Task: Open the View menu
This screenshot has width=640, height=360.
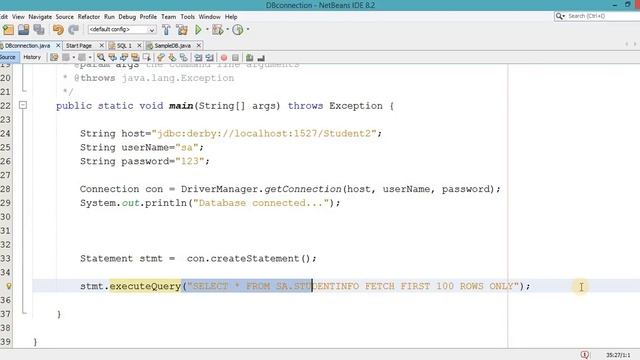Action: (18, 17)
